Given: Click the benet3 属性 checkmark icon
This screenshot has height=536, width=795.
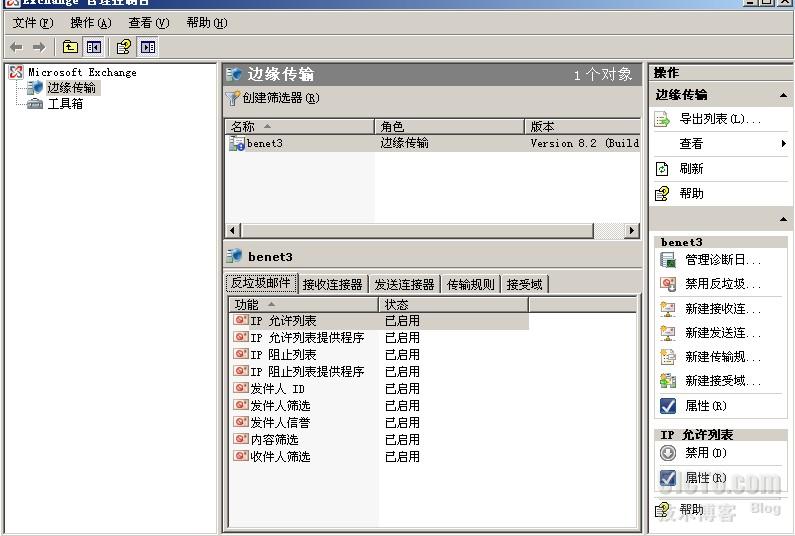Looking at the screenshot, I should click(x=668, y=406).
